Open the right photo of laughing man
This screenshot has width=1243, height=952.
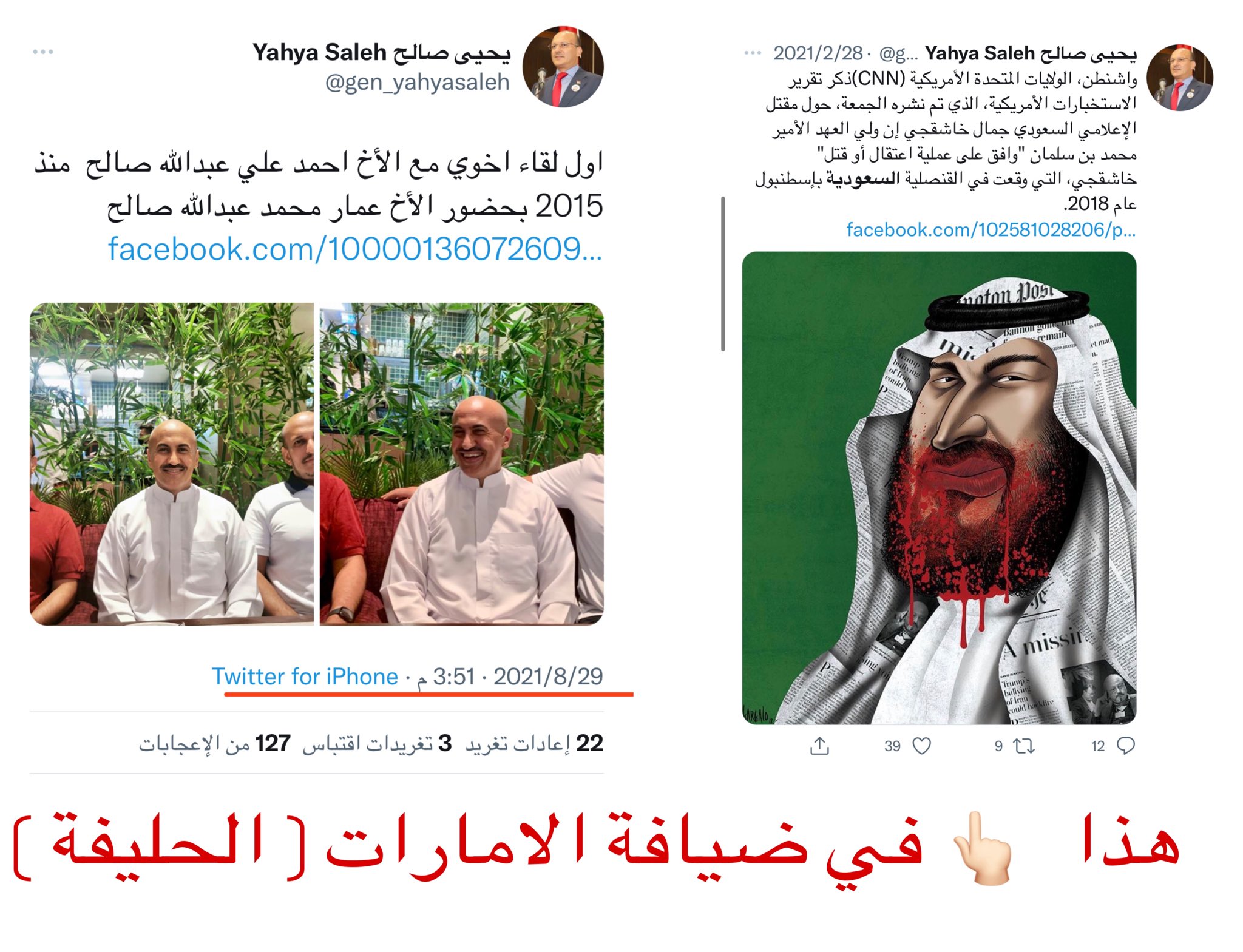click(x=462, y=464)
